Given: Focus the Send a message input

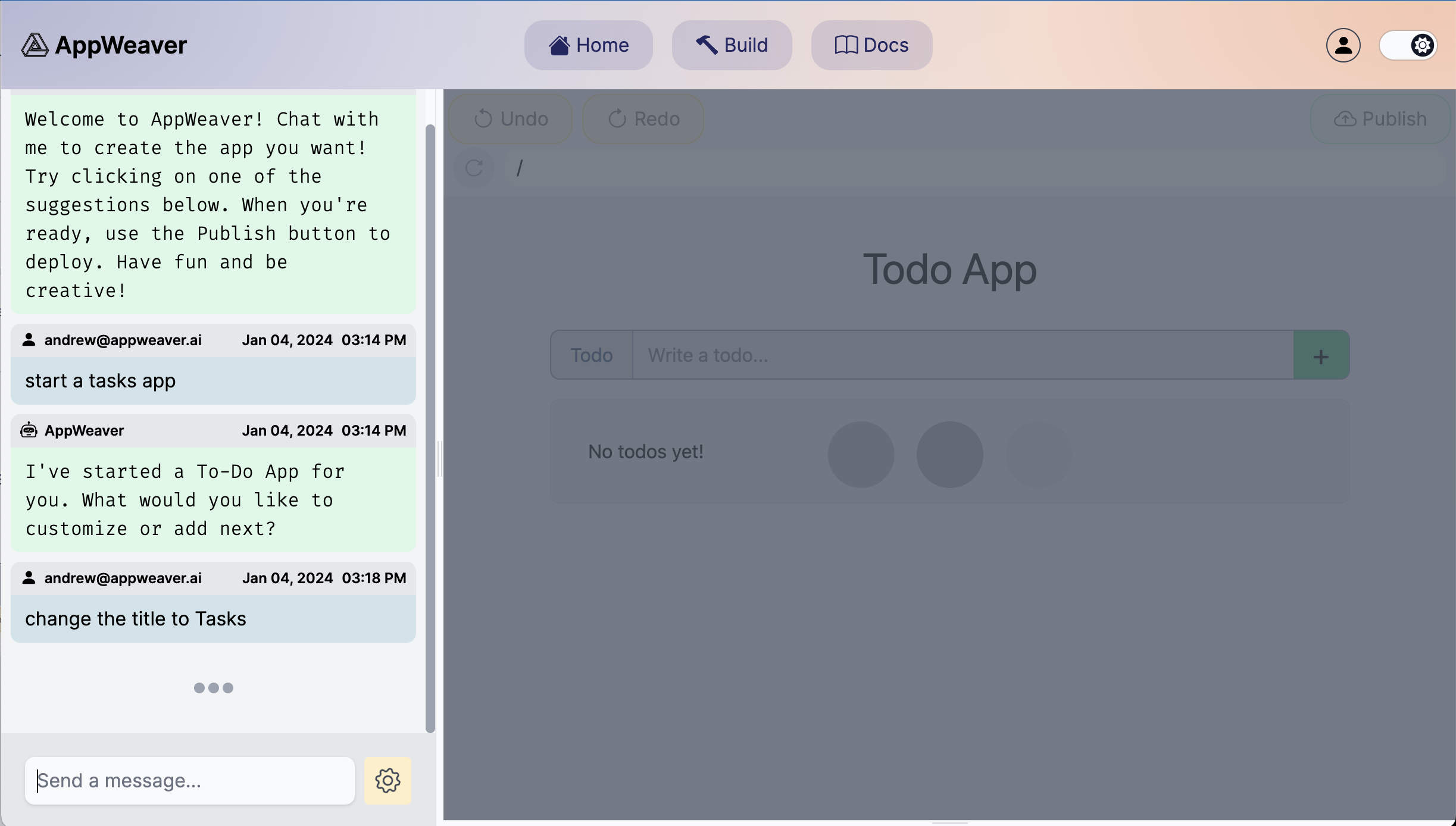Looking at the screenshot, I should (x=189, y=780).
